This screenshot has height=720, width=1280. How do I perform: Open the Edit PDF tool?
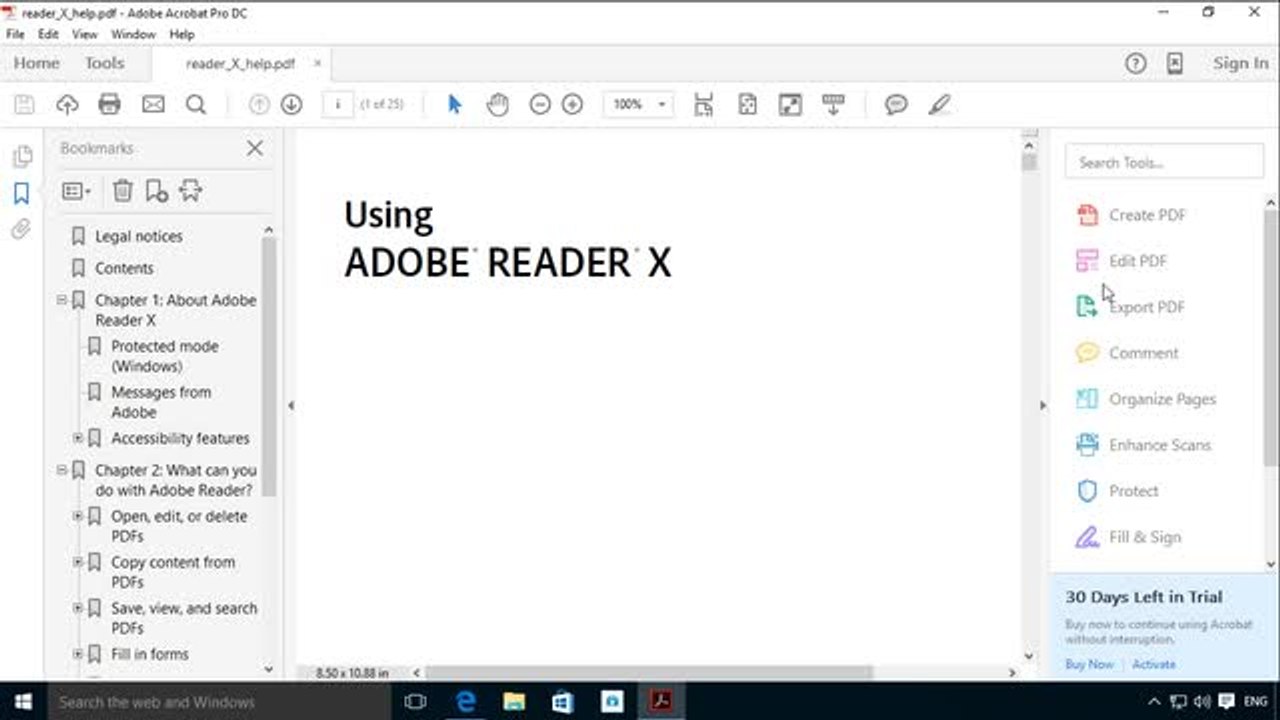[1121, 261]
